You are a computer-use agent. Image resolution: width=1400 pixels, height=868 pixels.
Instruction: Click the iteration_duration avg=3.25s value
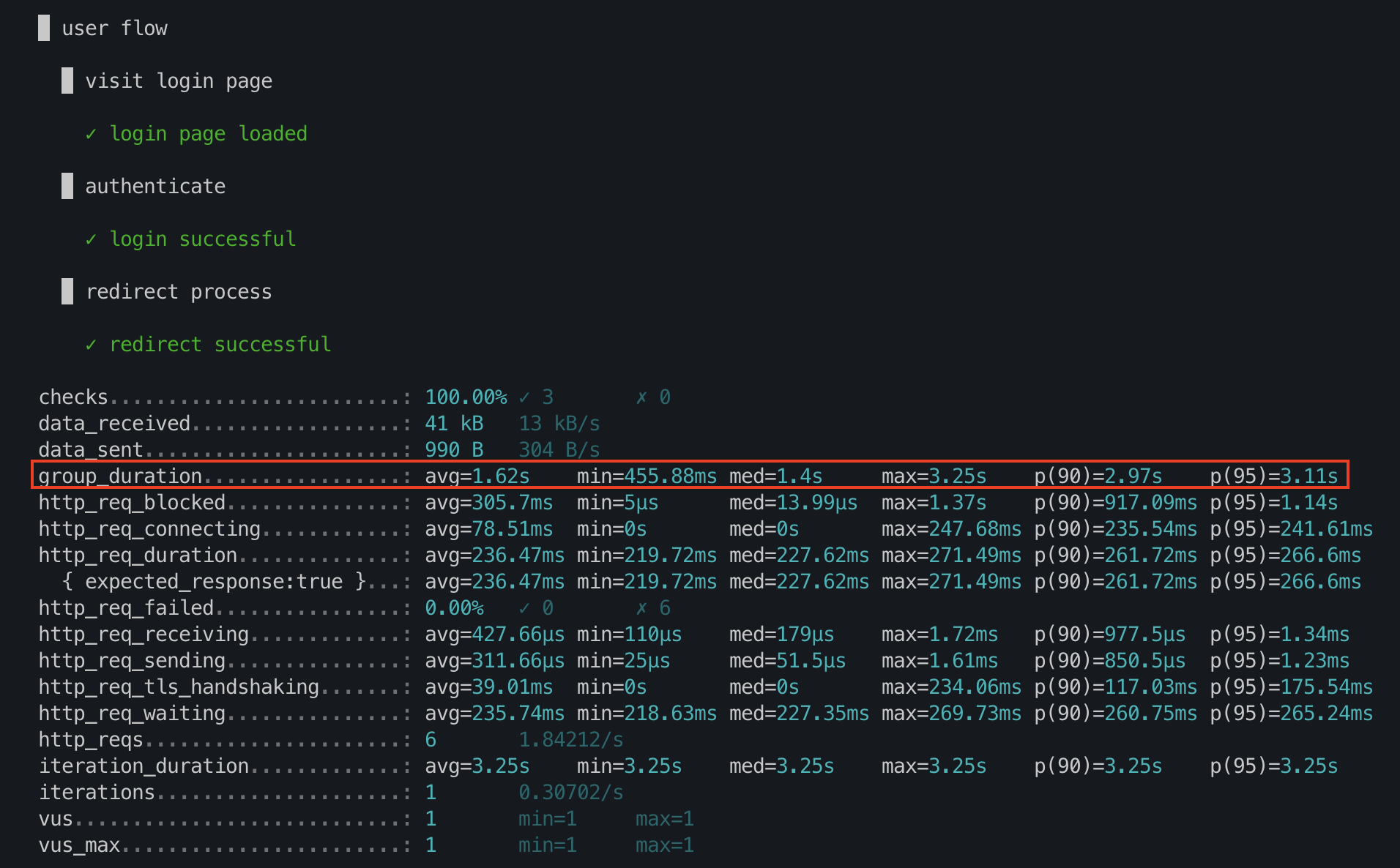477,766
